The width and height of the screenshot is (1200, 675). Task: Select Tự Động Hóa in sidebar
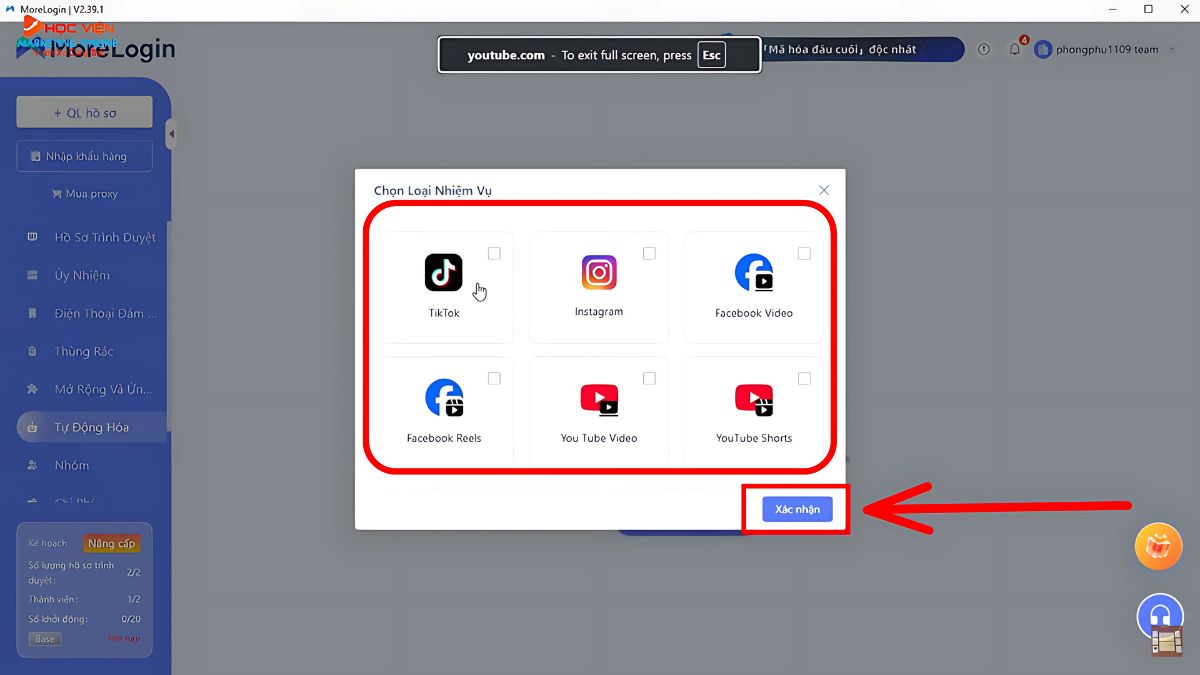(92, 428)
